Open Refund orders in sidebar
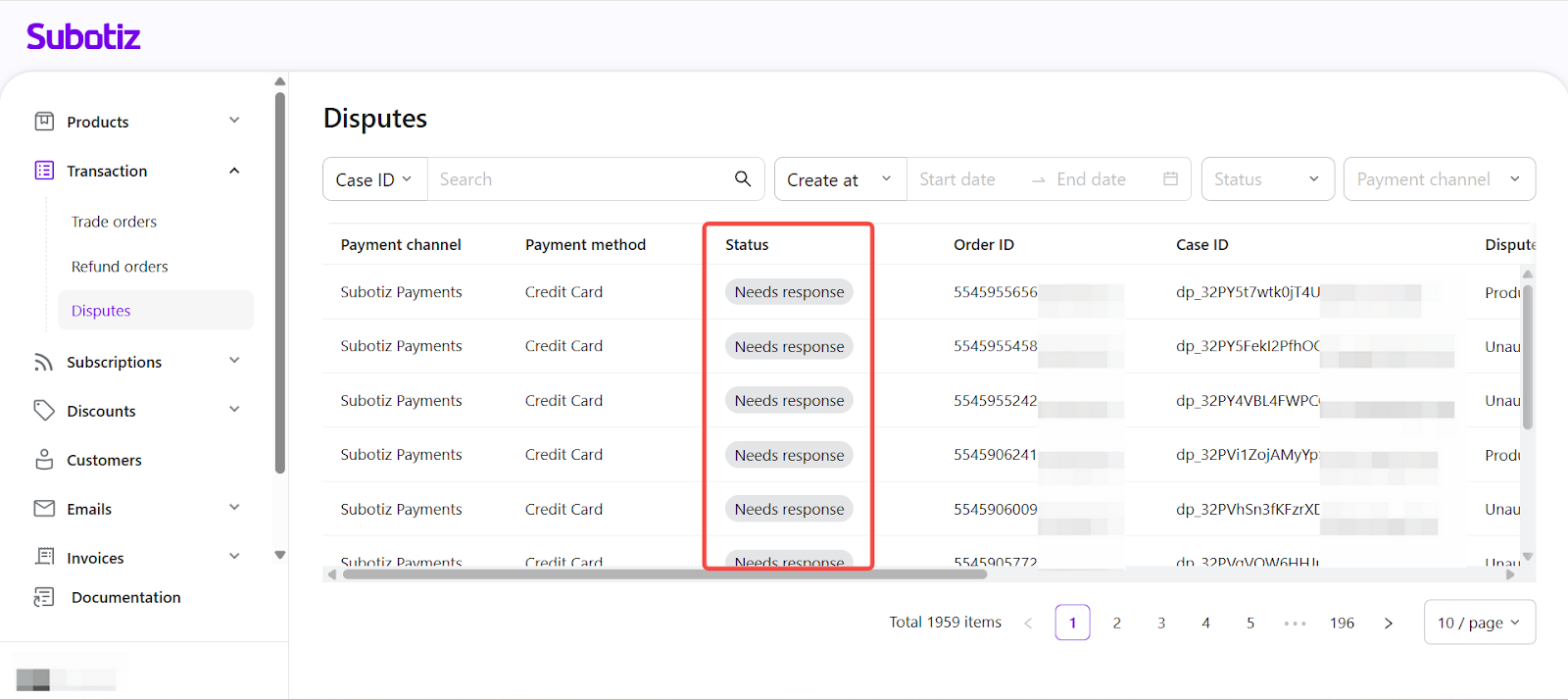The image size is (1568, 700). click(x=120, y=267)
